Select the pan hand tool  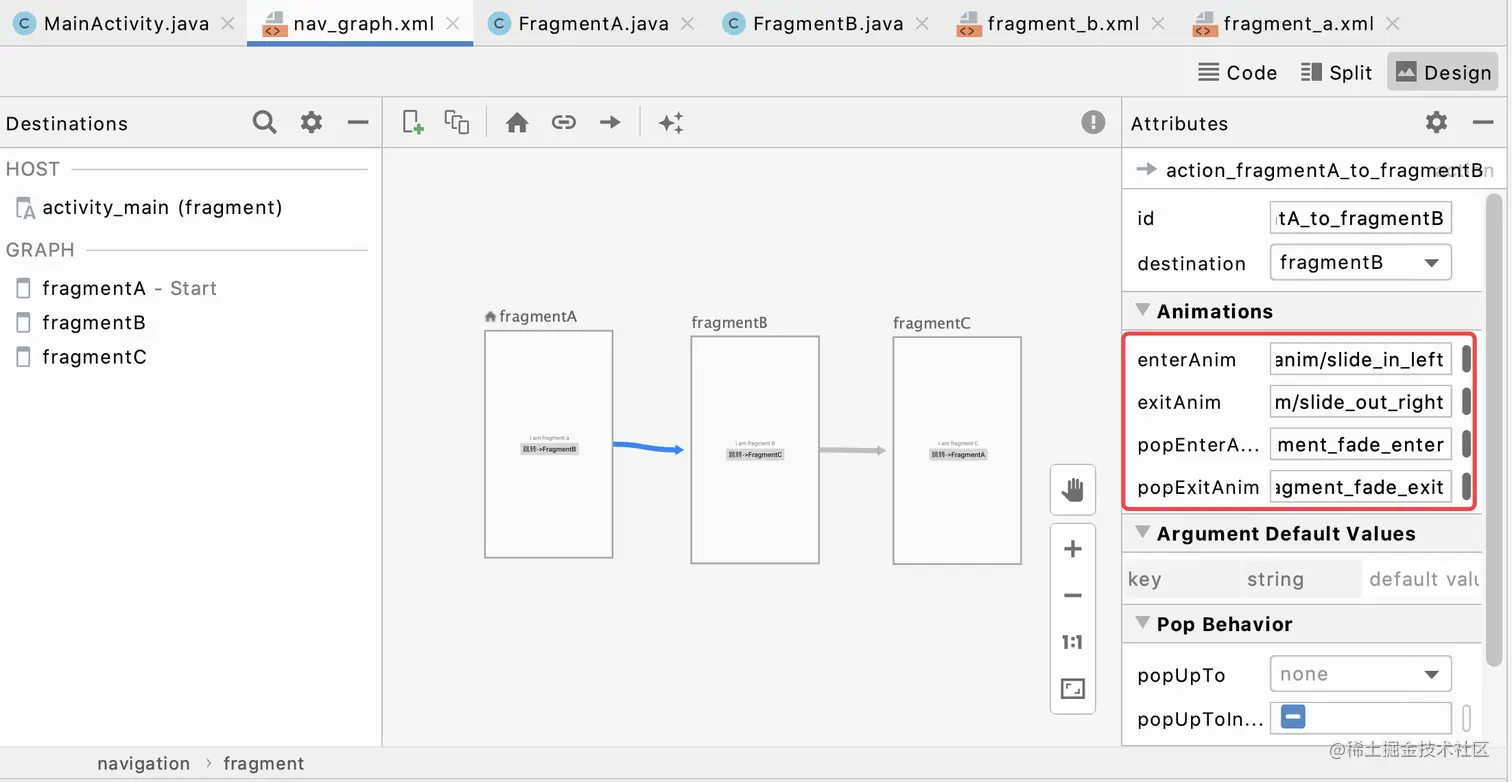[x=1073, y=490]
